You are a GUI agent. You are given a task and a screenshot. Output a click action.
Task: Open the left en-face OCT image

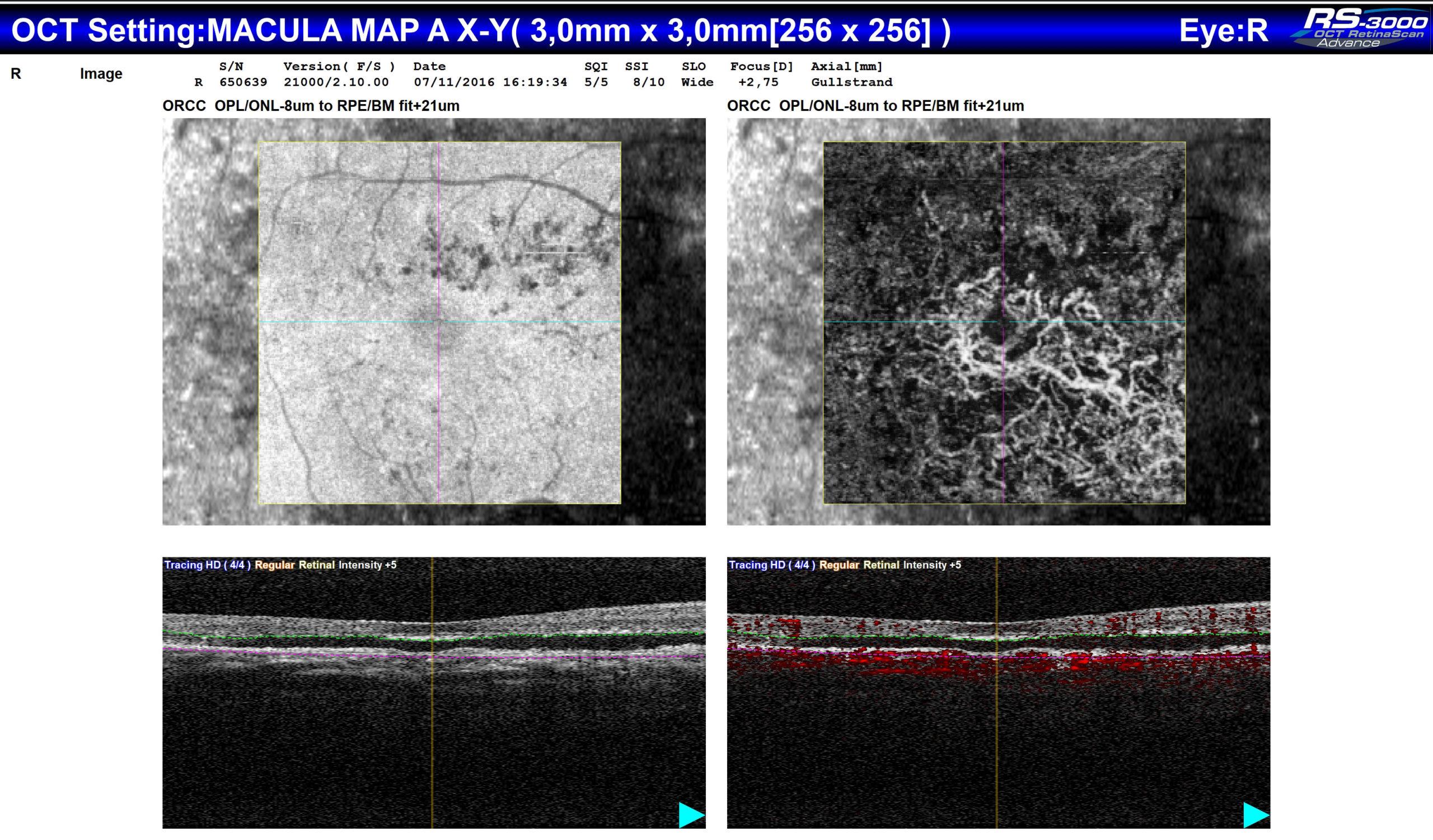(434, 322)
